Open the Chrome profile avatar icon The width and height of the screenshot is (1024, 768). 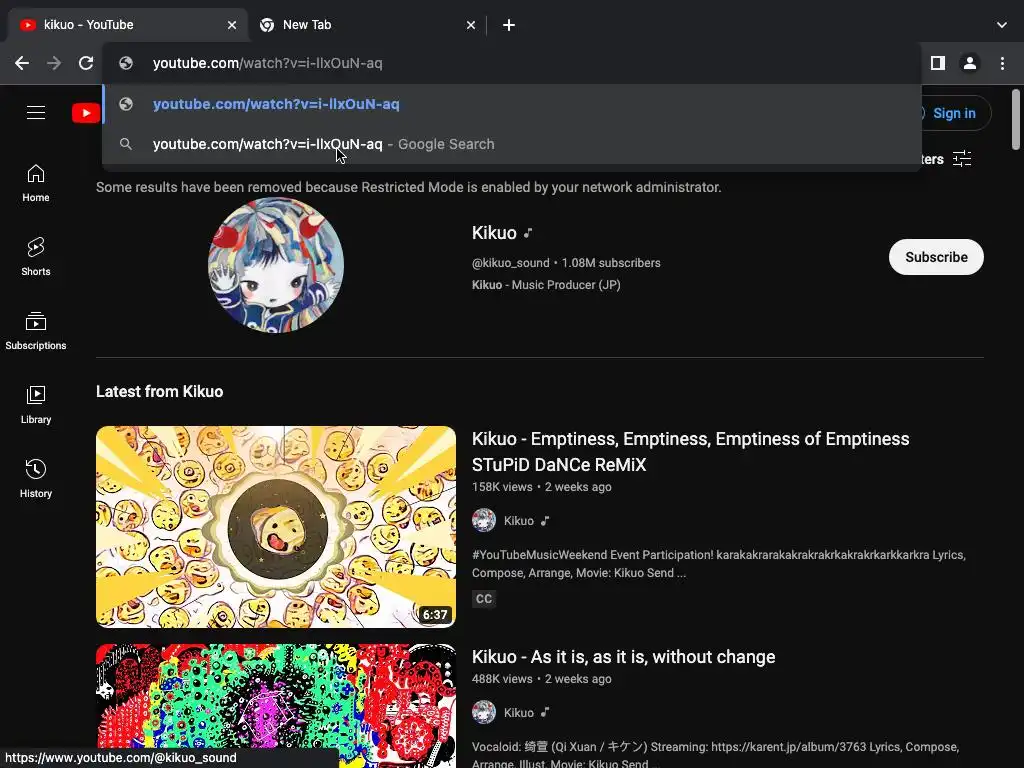click(970, 63)
